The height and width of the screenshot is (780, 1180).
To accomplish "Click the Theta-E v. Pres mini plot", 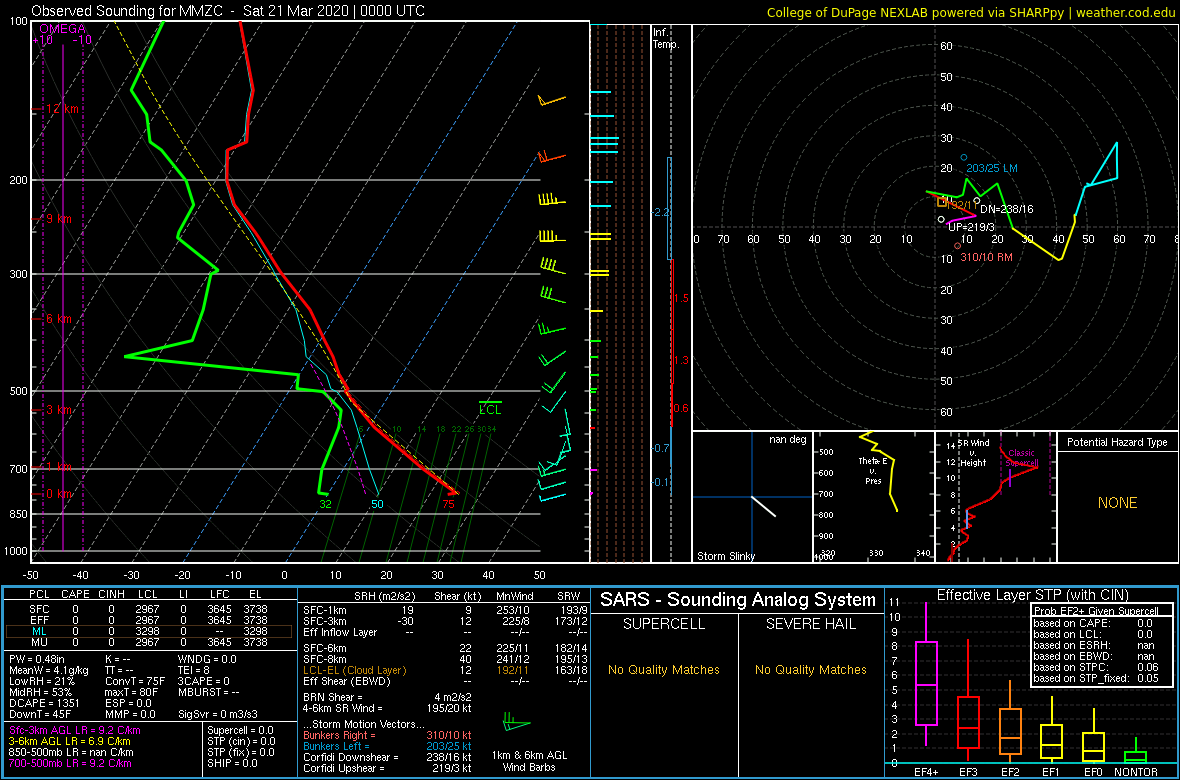I will (x=873, y=497).
